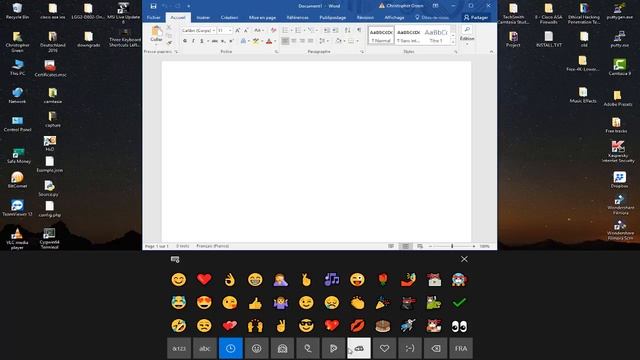Open the Calibri font name dropdown
The image size is (640, 360).
click(214, 31)
